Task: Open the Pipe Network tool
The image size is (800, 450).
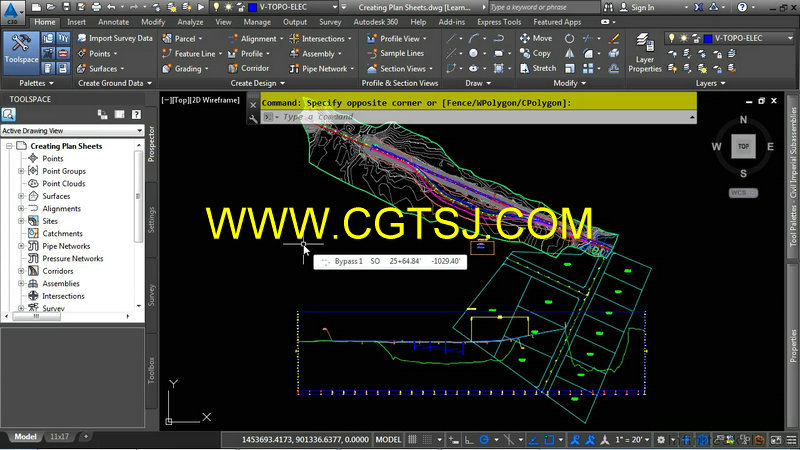Action: (x=321, y=68)
